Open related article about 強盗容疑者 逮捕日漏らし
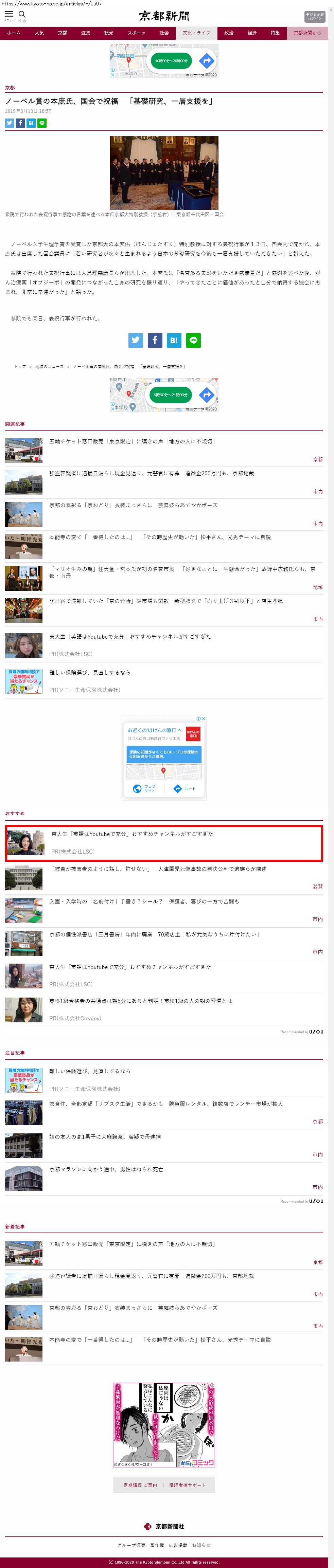The image size is (334, 1568). click(x=164, y=483)
